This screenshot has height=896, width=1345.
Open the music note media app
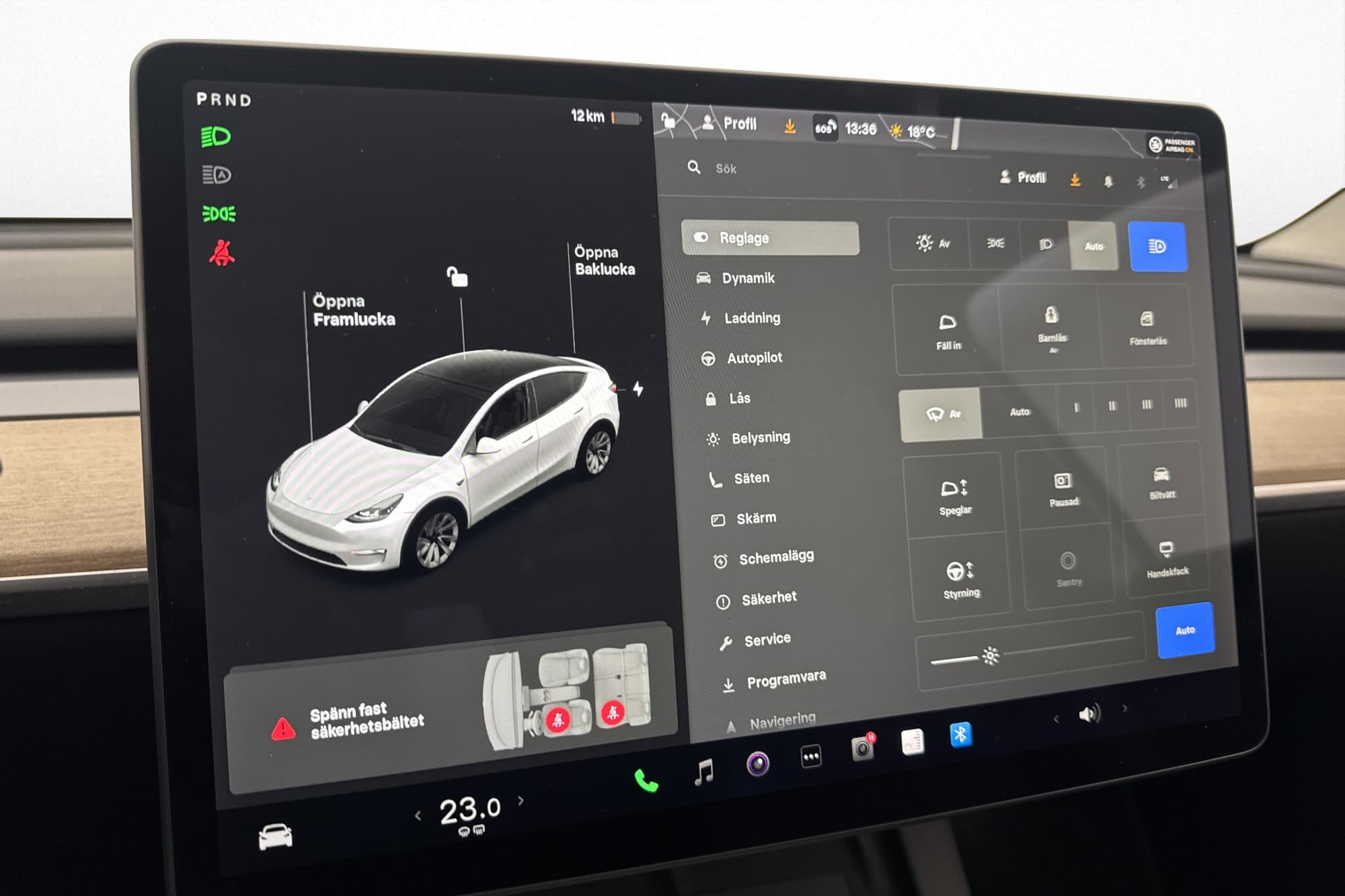click(703, 772)
